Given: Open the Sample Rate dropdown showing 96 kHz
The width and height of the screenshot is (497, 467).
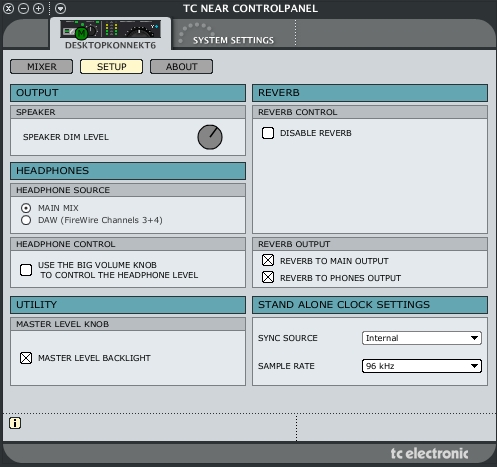Looking at the screenshot, I should point(422,366).
